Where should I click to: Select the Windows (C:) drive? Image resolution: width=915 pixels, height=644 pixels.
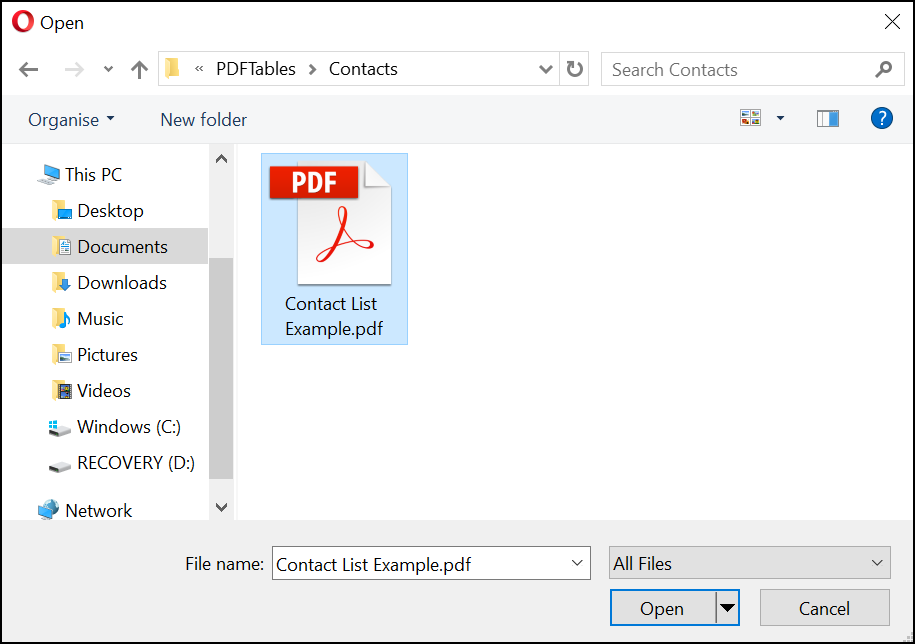coord(122,427)
